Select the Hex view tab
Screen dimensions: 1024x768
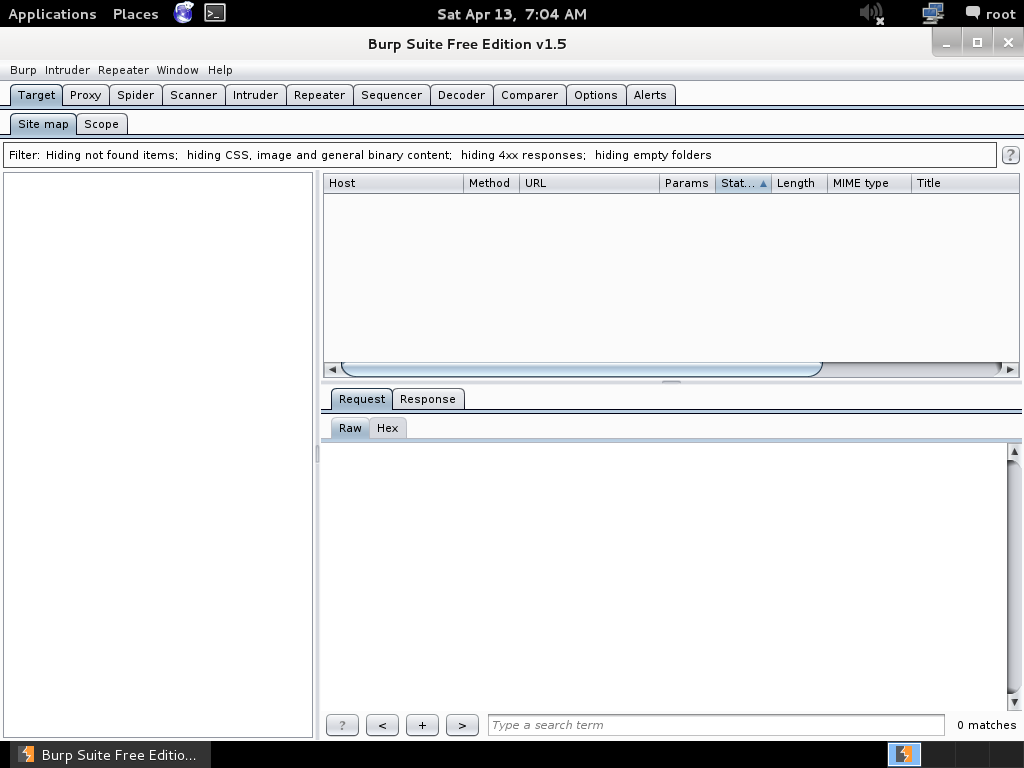[387, 428]
